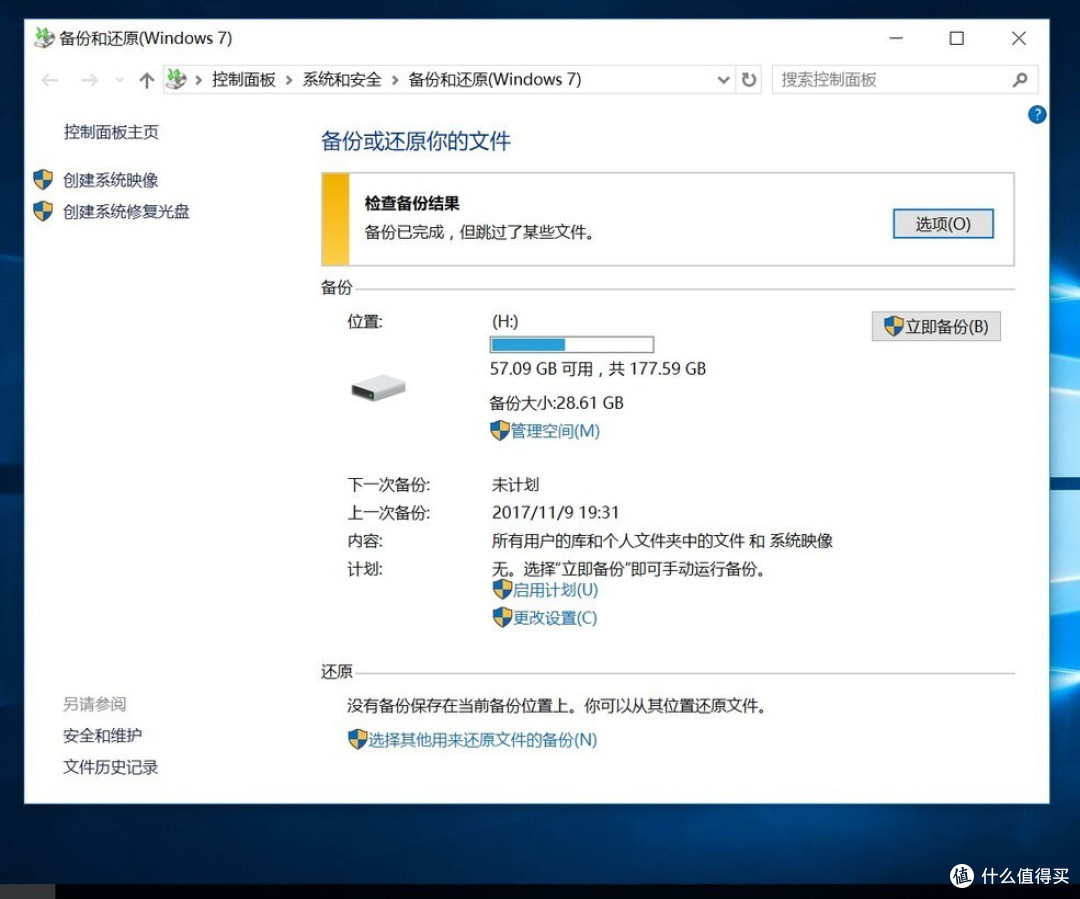Go to 控制面板主页
This screenshot has height=899, width=1080.
point(111,132)
